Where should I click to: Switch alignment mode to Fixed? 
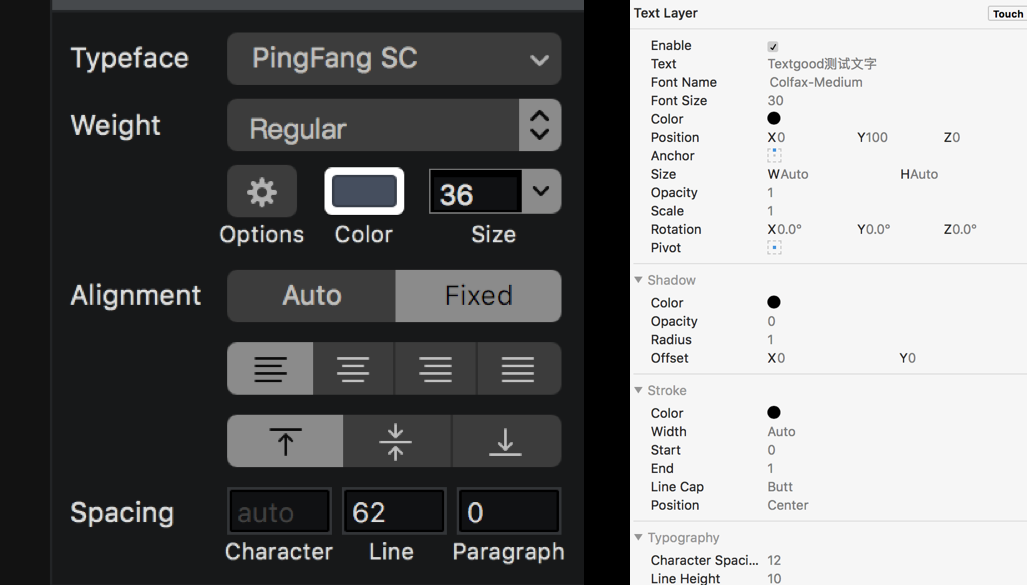pos(478,296)
